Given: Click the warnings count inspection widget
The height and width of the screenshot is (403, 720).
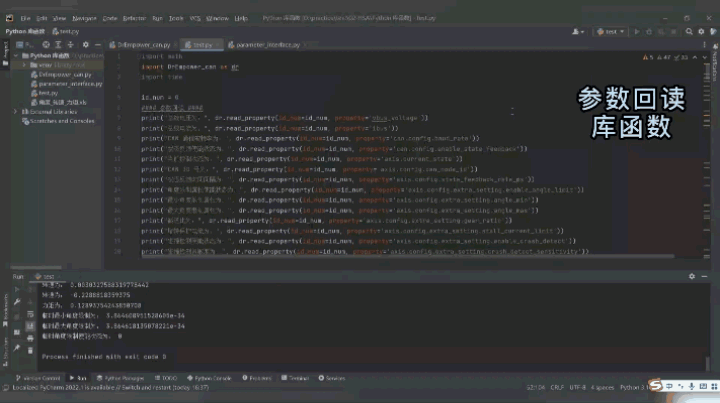Looking at the screenshot, I should click(665, 57).
